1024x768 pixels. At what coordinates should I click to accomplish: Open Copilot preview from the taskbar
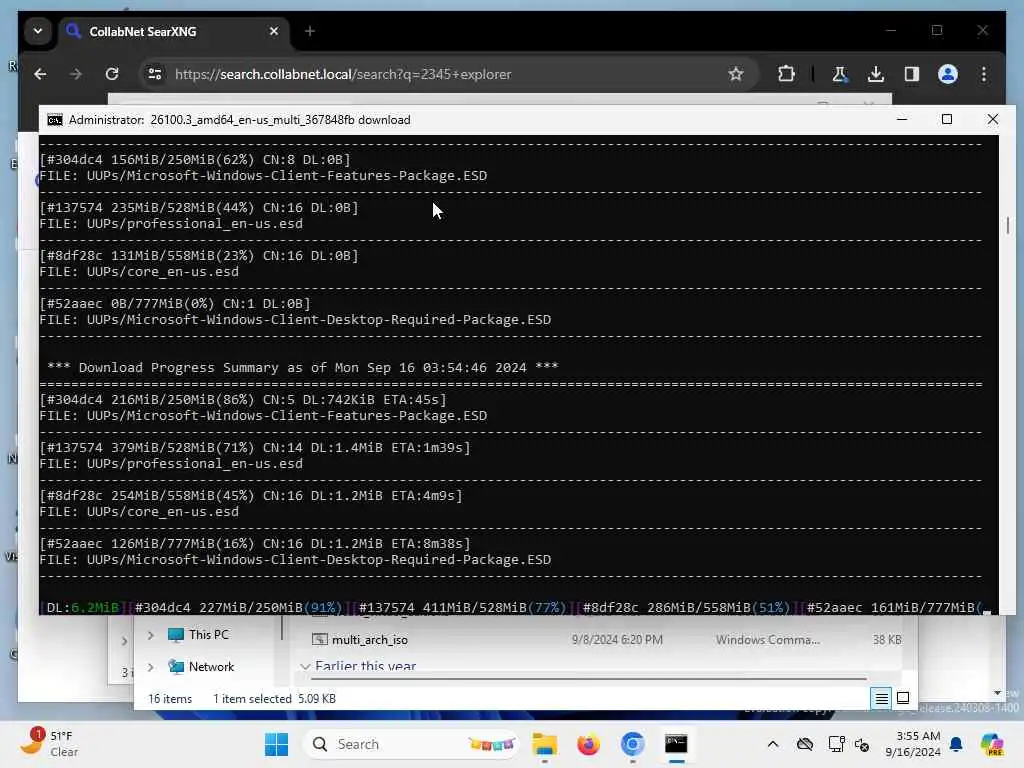click(x=992, y=744)
